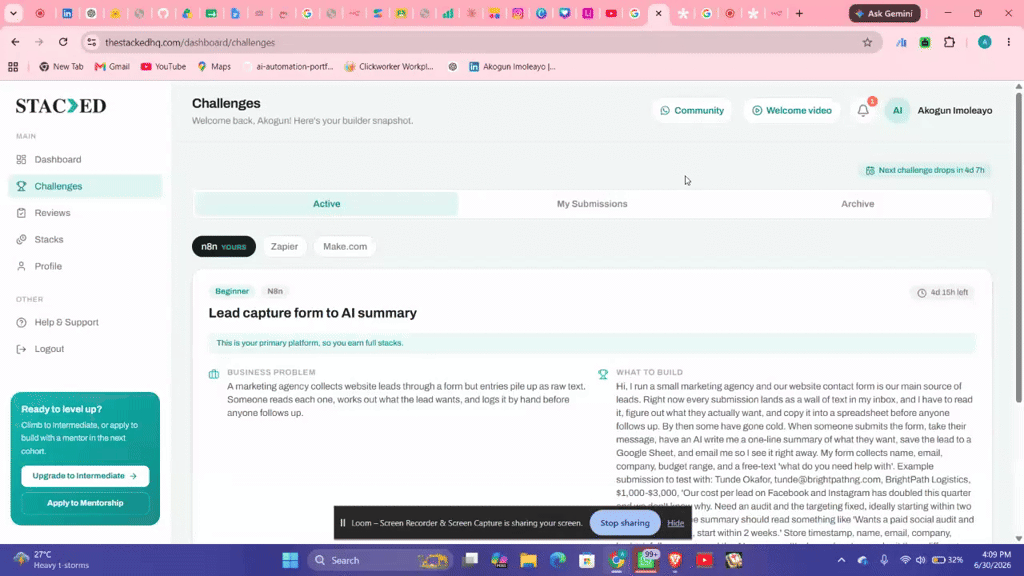Switch to the LinkedIn browser tab

(67, 13)
